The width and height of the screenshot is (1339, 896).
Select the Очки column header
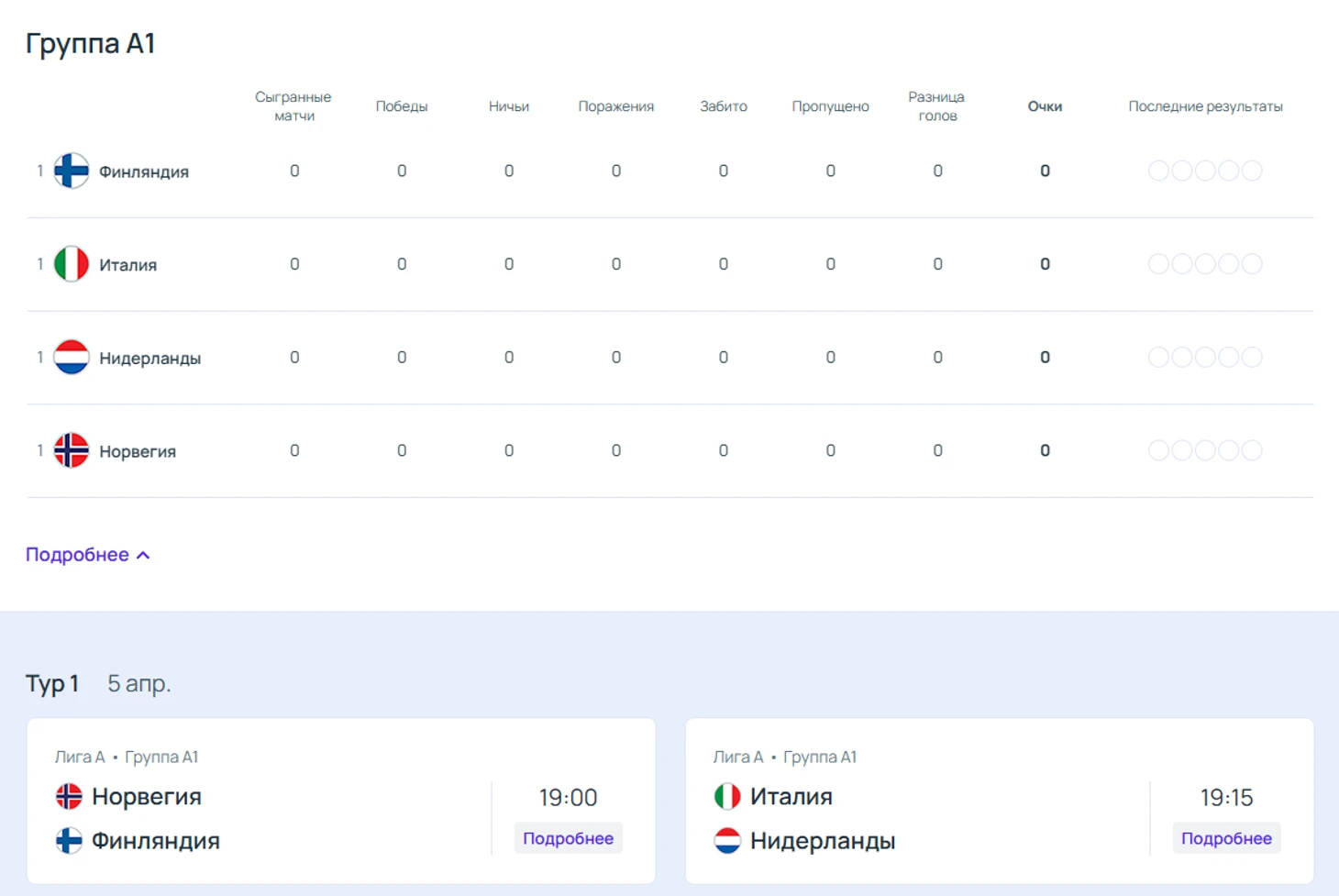(1045, 106)
